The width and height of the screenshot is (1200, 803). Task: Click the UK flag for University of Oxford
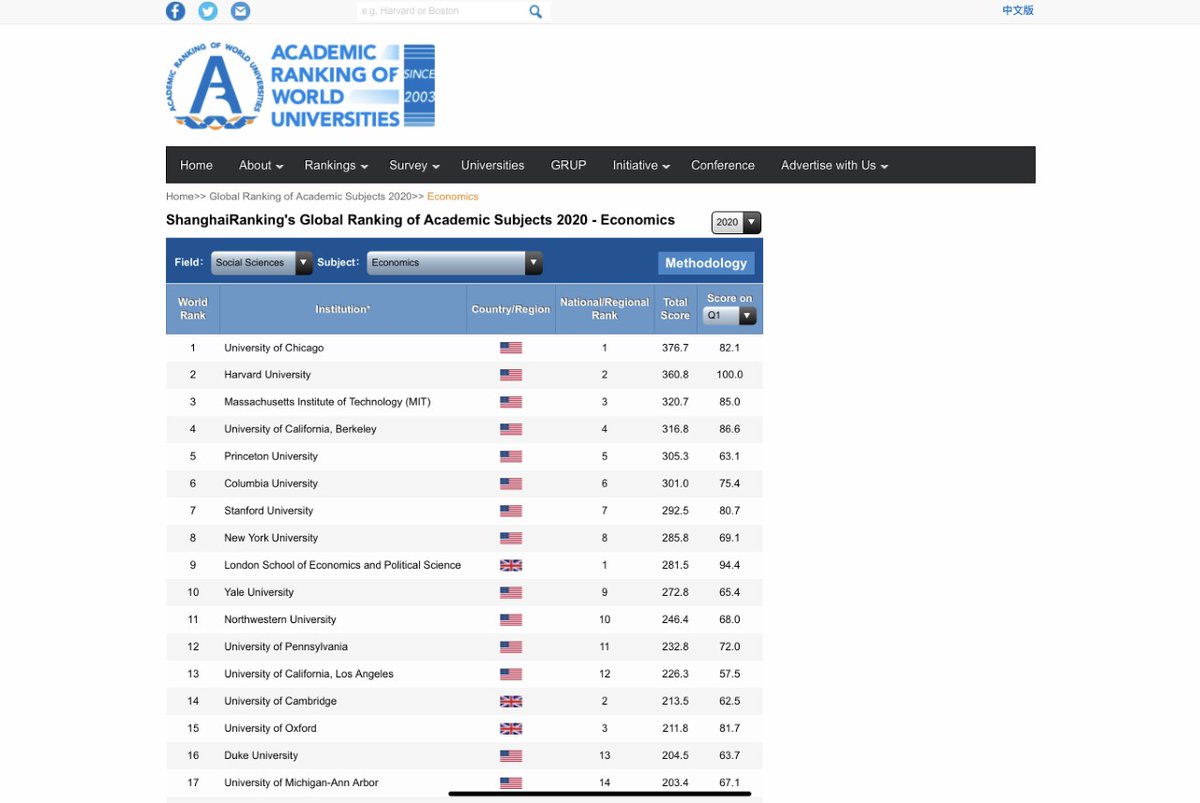pyautogui.click(x=511, y=728)
